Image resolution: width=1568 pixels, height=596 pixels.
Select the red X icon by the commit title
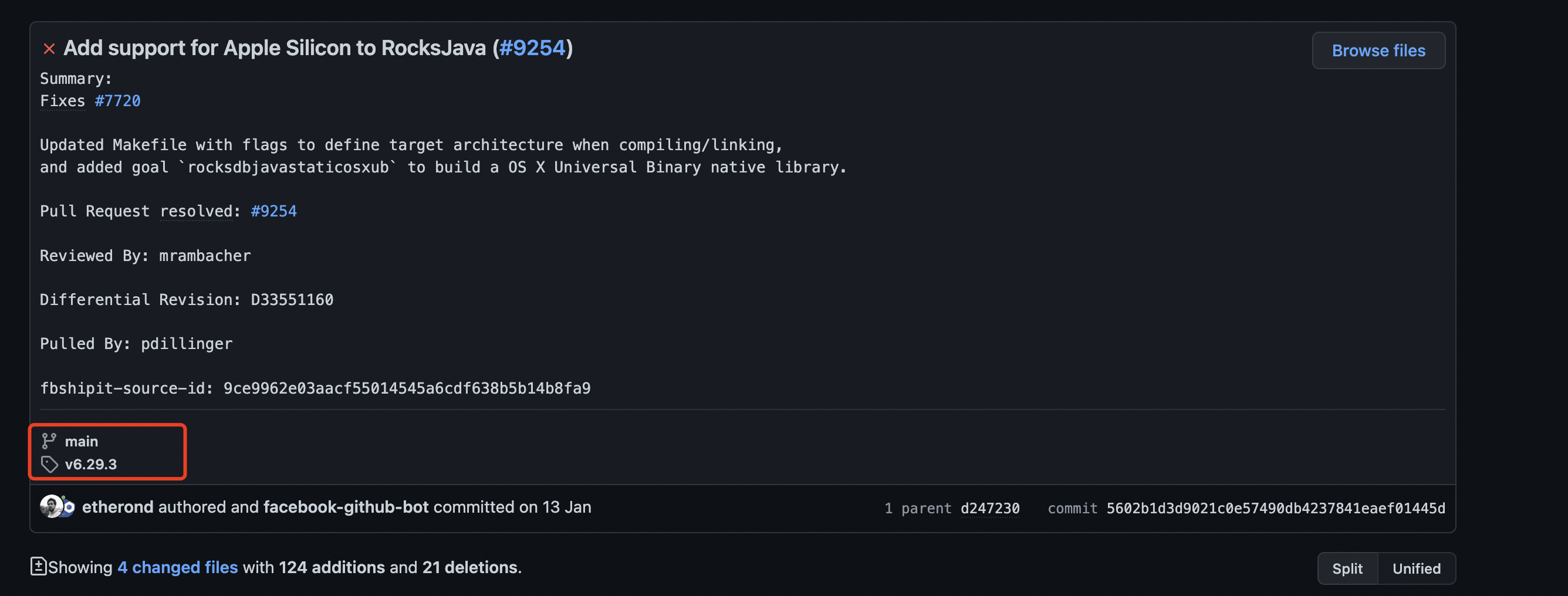tap(49, 48)
